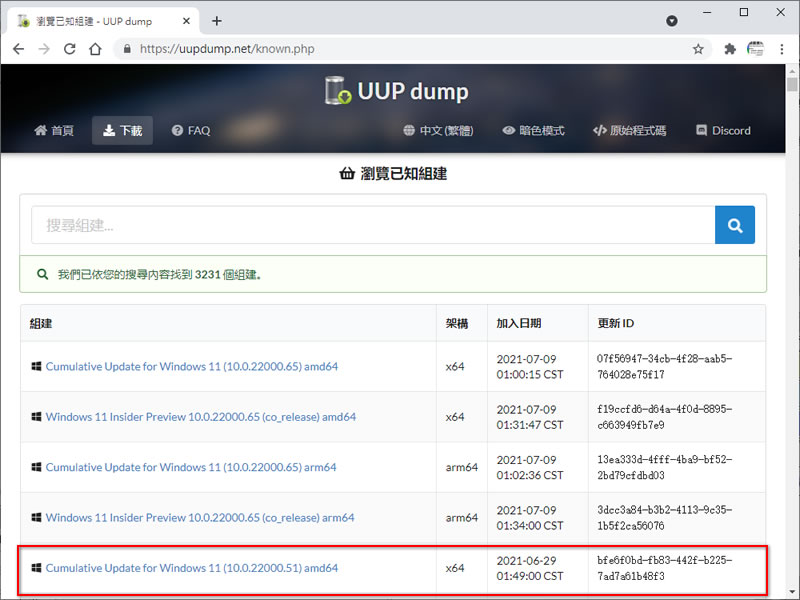Select date 2021-07-09 01:02:36 CST
The height and width of the screenshot is (600, 800).
tap(530, 467)
